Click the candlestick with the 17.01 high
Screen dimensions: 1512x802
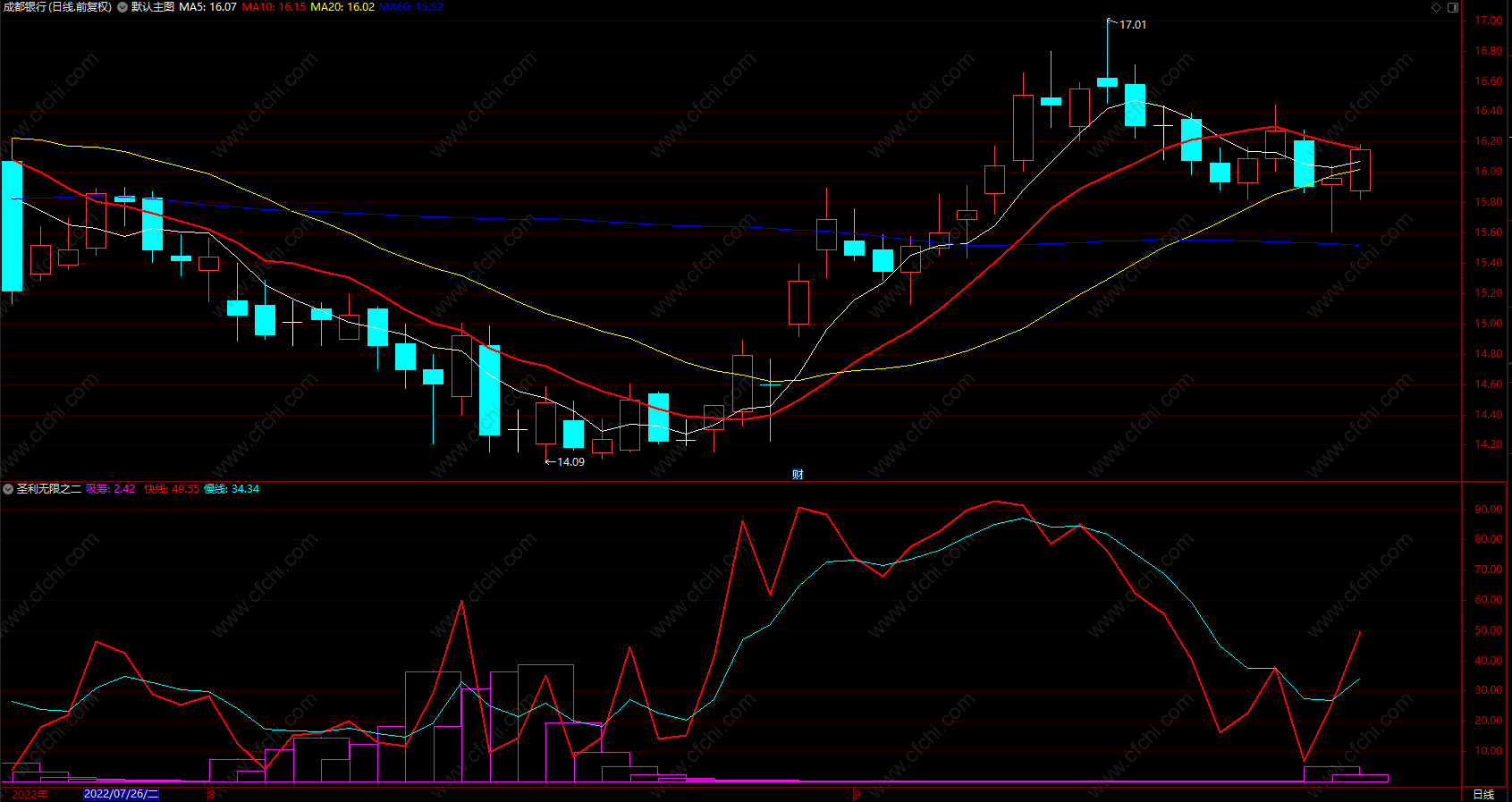(1107, 81)
